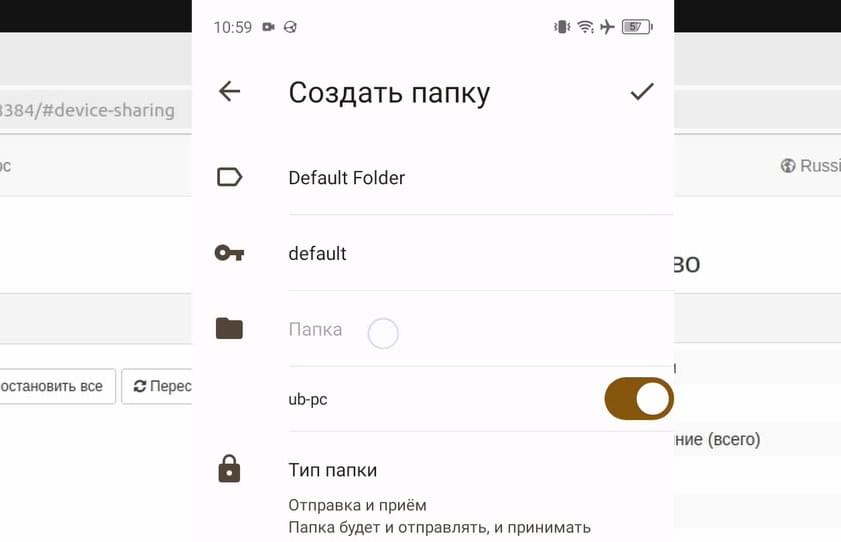Tap the Wi-Fi status bar icon
The width and height of the screenshot is (841, 542).
pos(585,27)
